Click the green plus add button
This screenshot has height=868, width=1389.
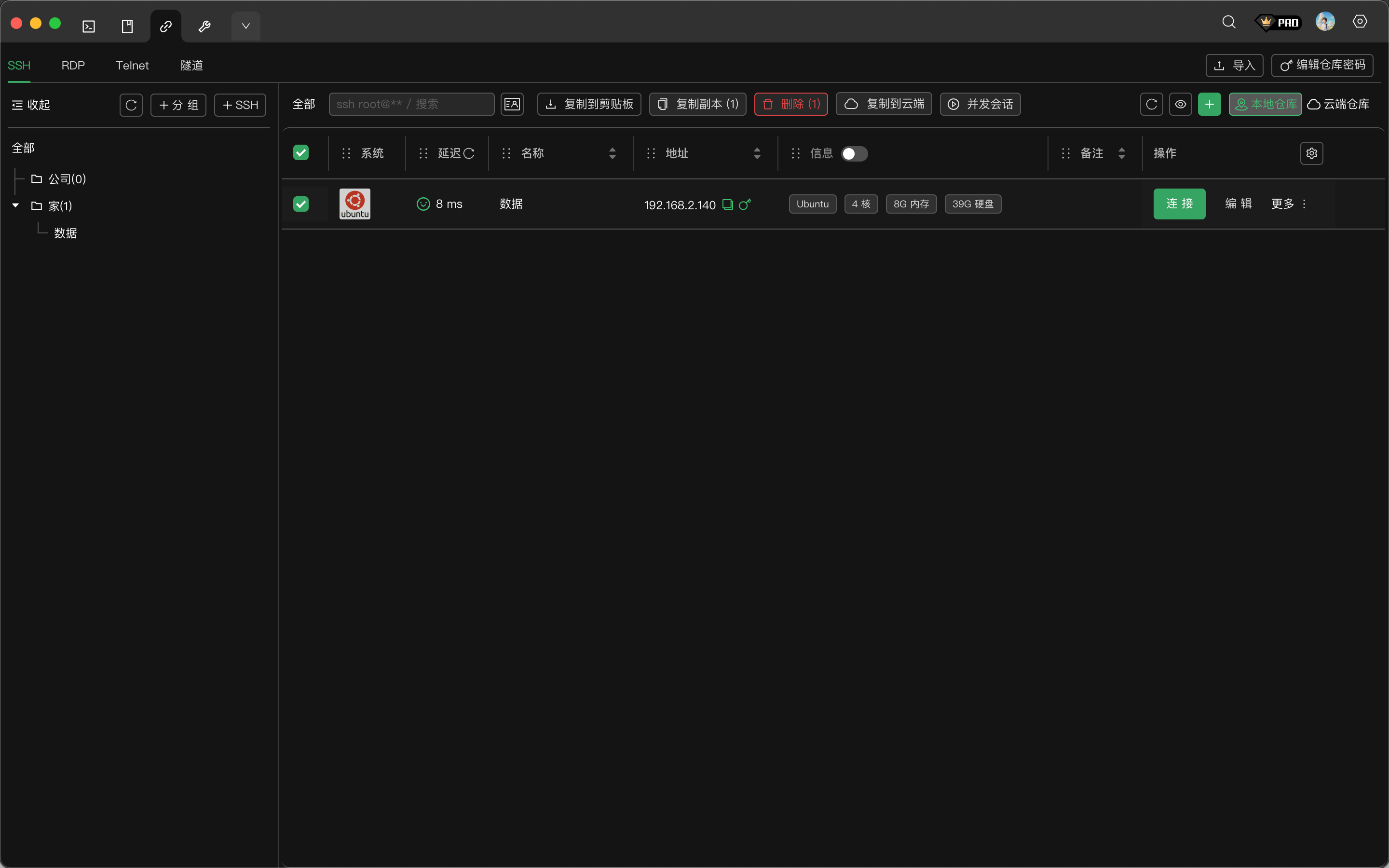pos(1209,105)
